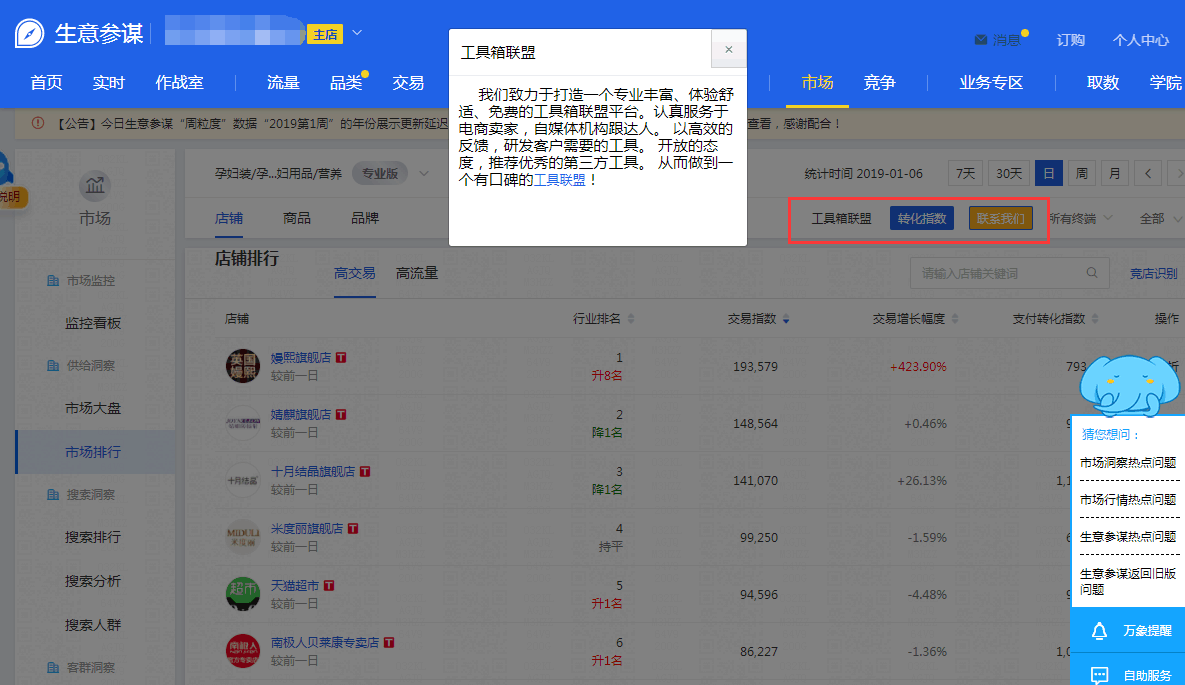Viewport: 1185px width, 685px height.
Task: Switch to the 高流量 ranking tab
Action: click(x=417, y=273)
